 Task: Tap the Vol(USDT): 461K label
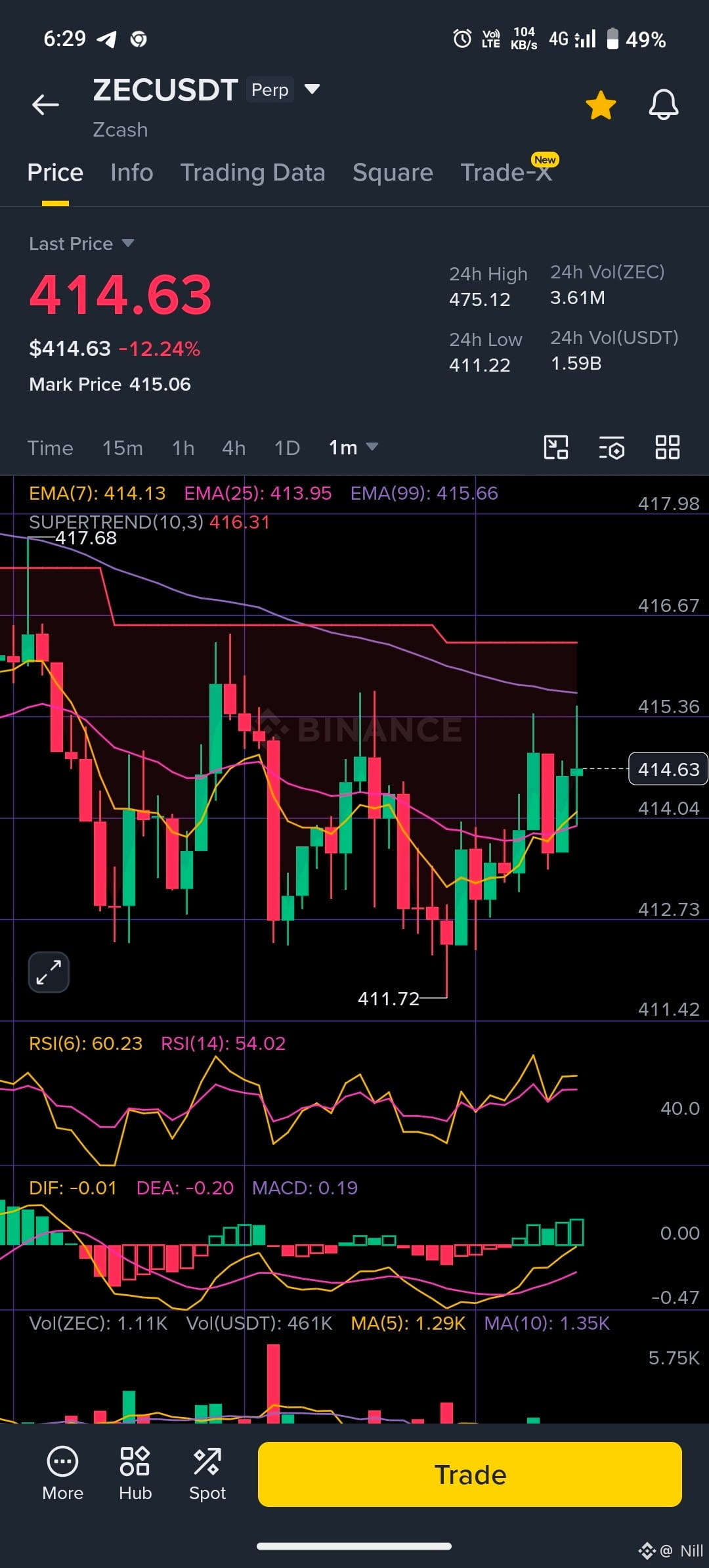(x=259, y=1323)
